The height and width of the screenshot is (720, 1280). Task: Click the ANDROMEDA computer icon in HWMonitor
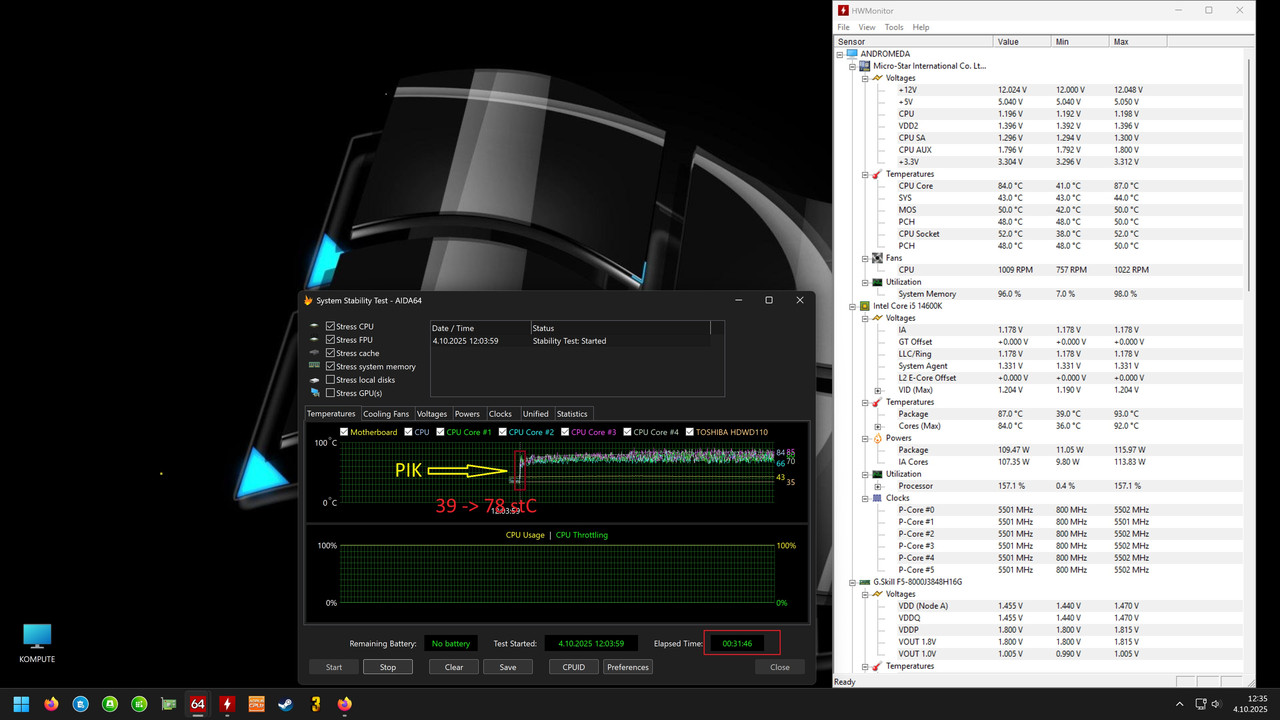pos(852,54)
